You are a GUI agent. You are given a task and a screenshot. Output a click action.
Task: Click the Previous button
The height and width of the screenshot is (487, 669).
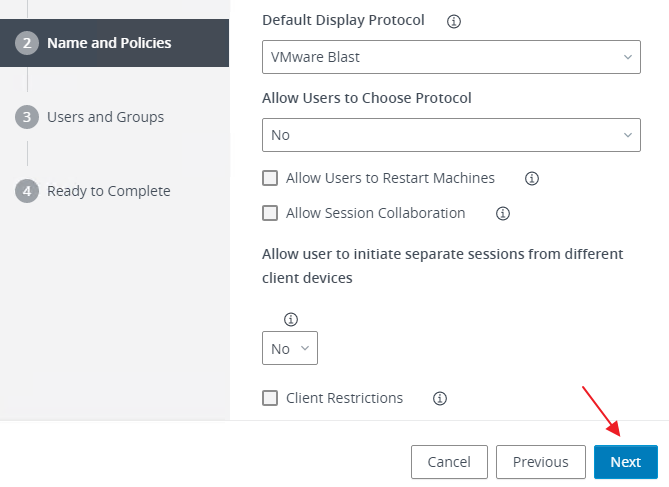(540, 462)
